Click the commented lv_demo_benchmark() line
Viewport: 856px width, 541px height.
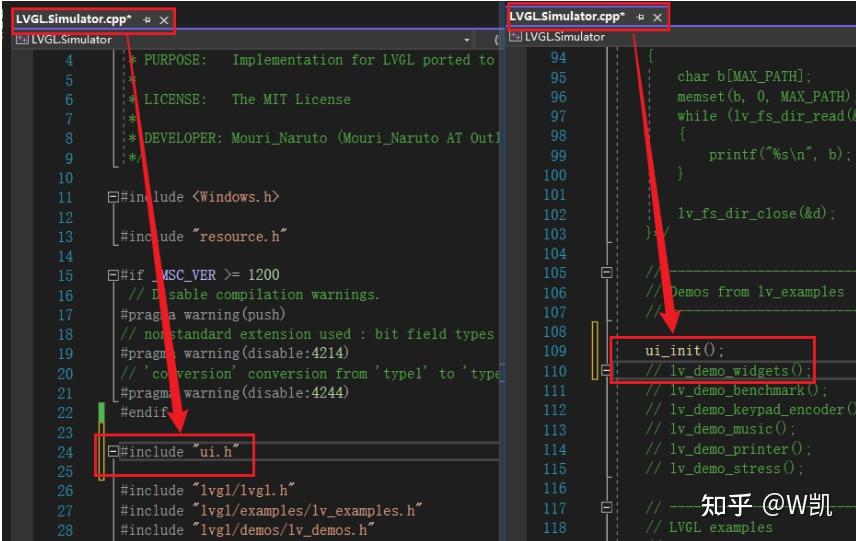coord(736,391)
